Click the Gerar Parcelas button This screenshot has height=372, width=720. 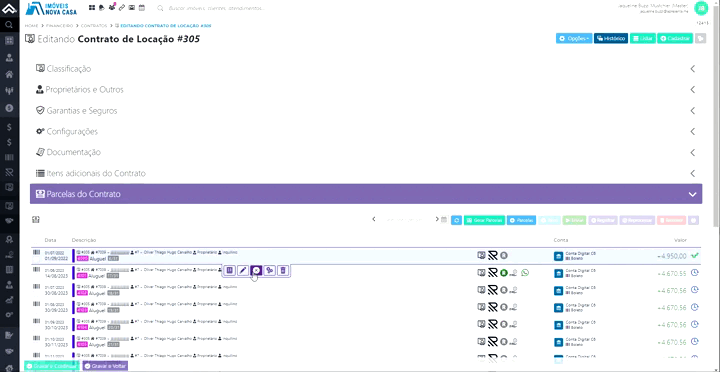click(x=484, y=220)
